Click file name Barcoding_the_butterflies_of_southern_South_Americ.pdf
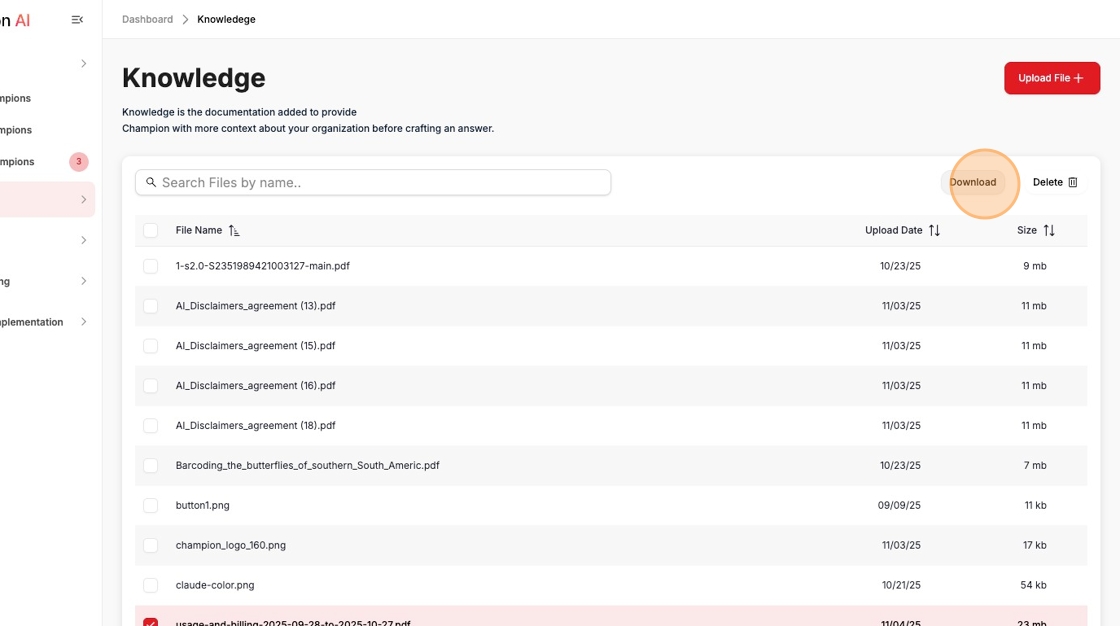This screenshot has width=1120, height=626. [307, 465]
